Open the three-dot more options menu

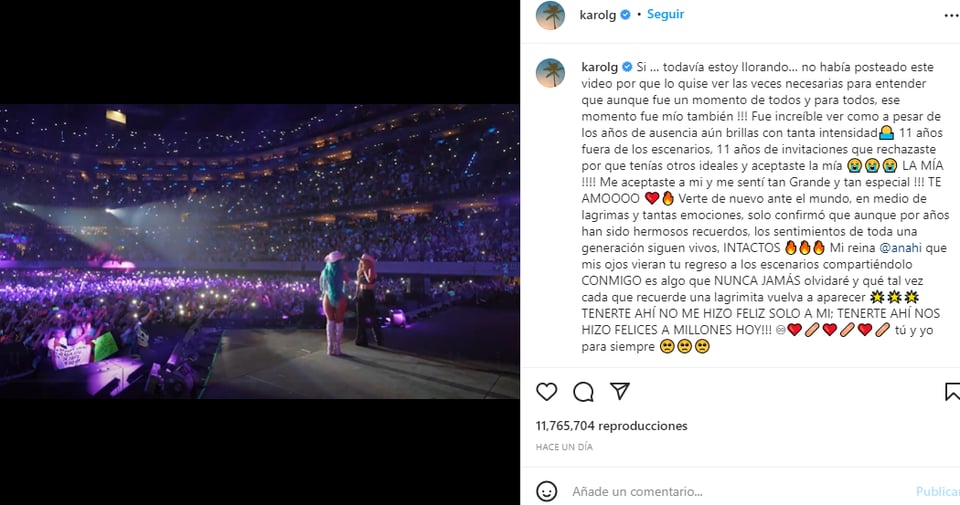(x=952, y=15)
